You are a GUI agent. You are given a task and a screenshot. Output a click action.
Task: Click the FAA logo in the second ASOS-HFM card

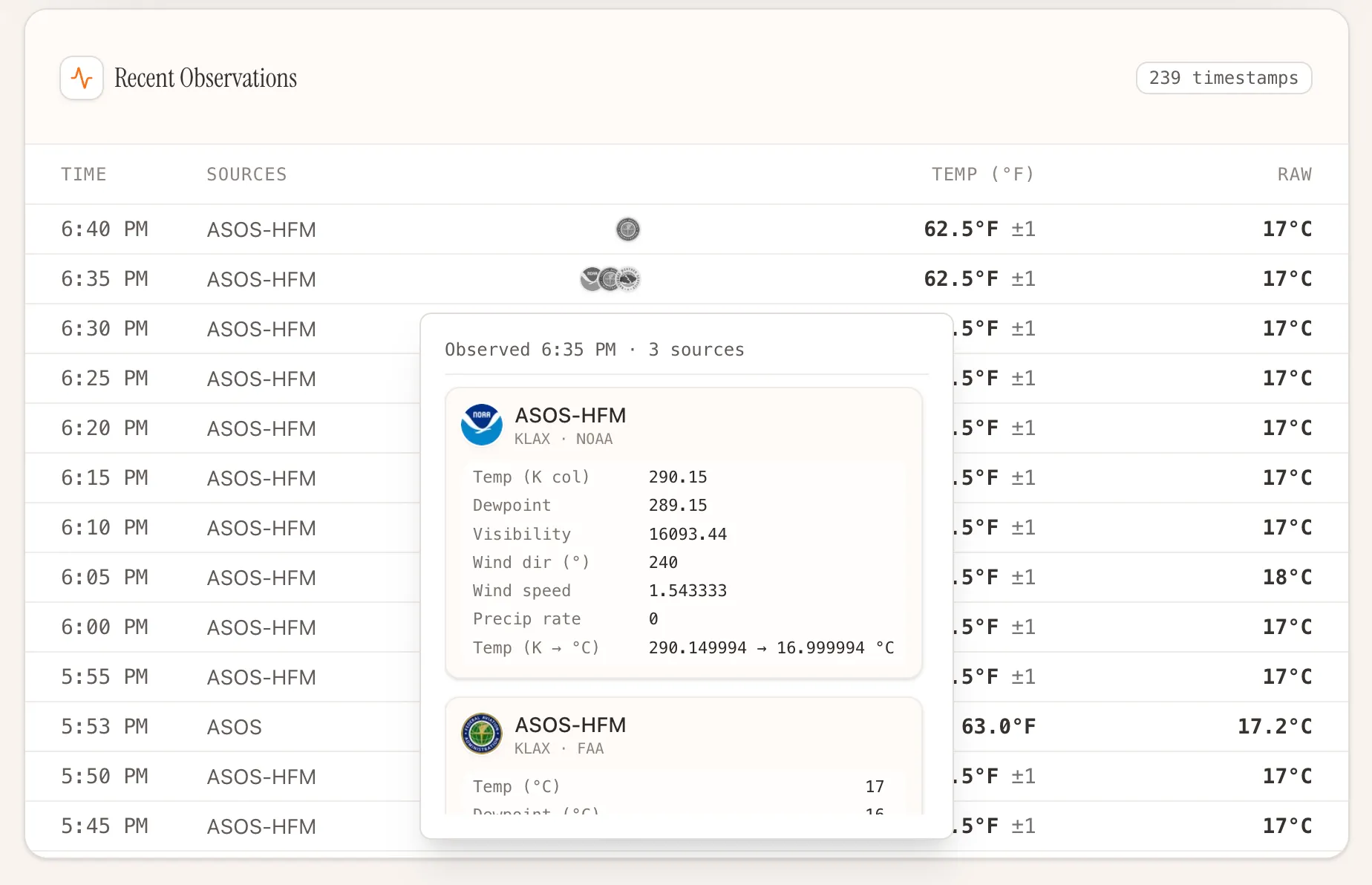click(x=481, y=734)
